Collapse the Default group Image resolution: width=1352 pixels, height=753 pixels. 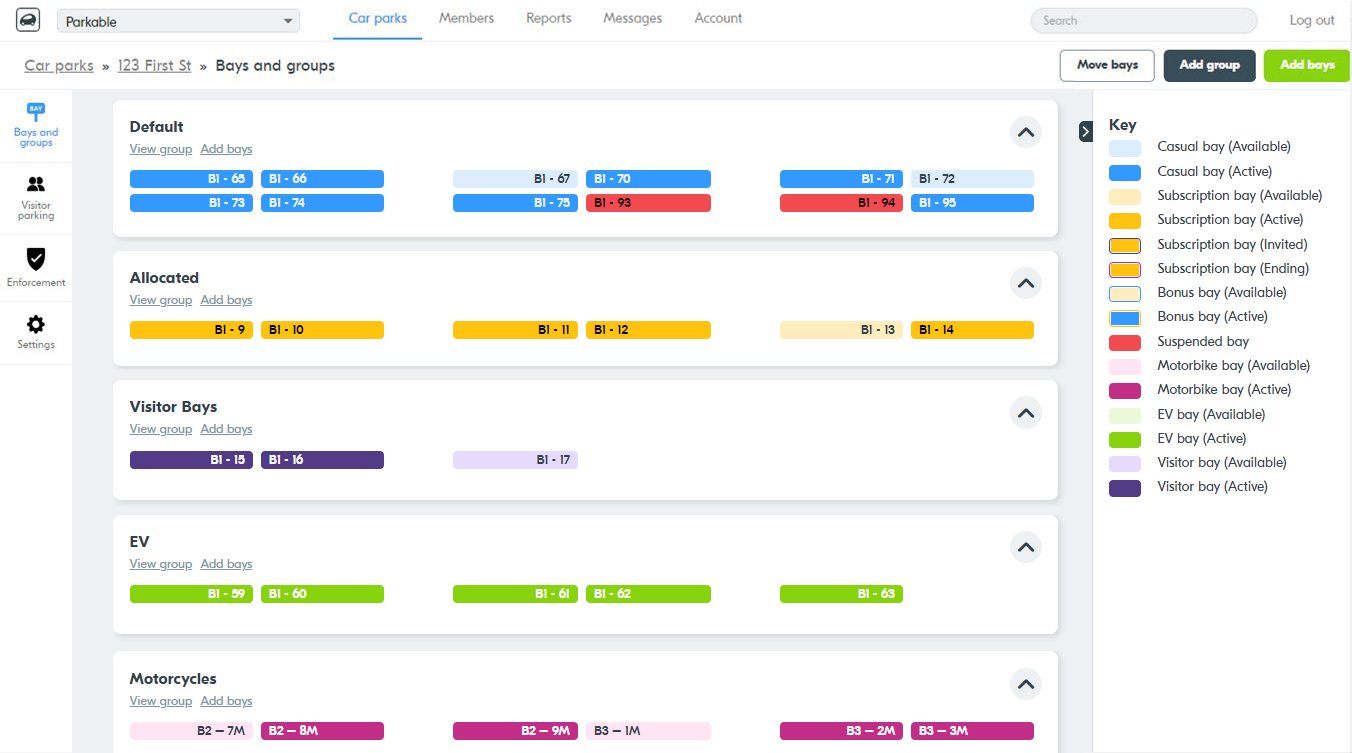click(x=1025, y=132)
